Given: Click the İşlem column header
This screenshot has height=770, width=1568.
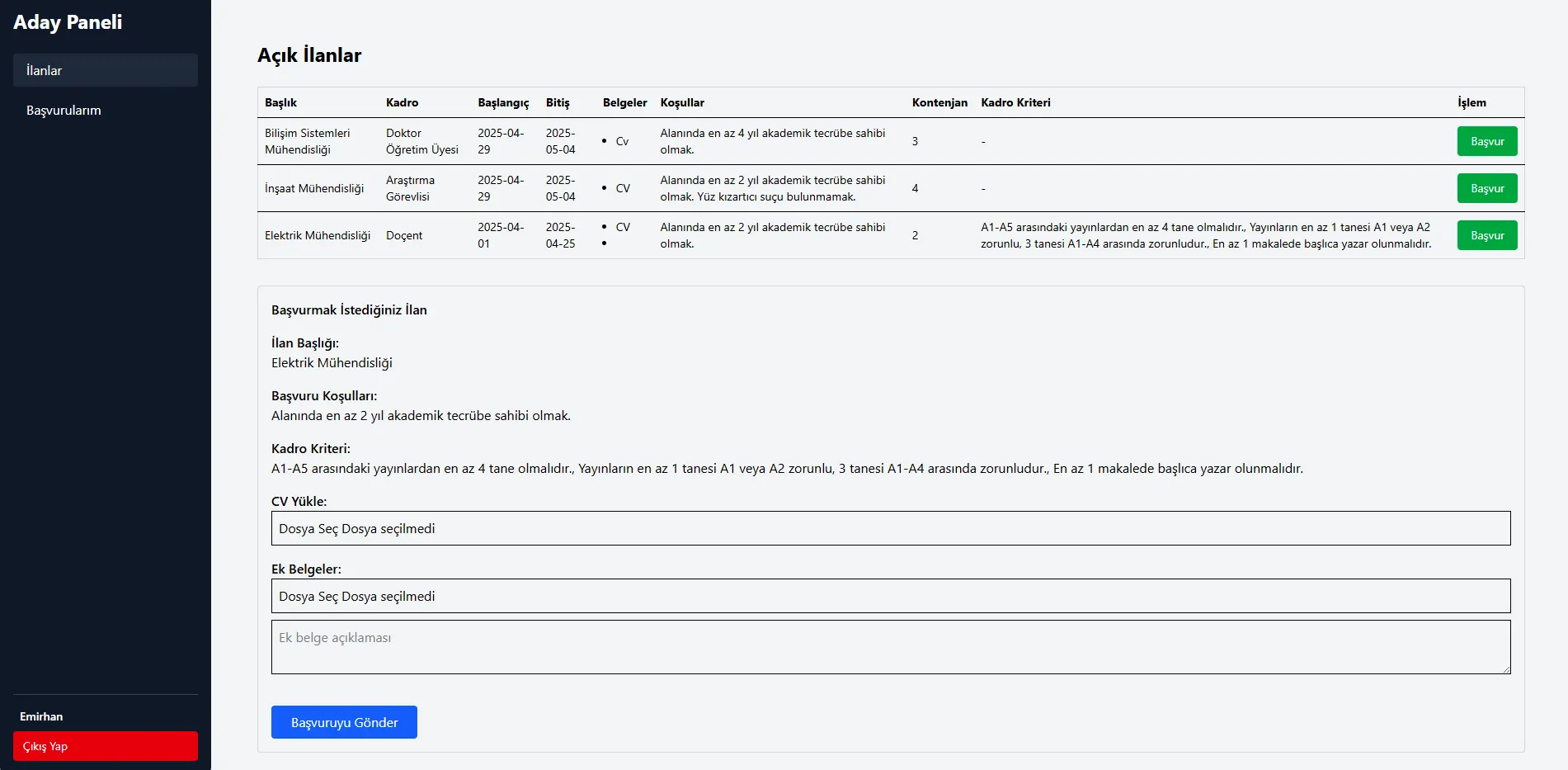Looking at the screenshot, I should 1471,102.
